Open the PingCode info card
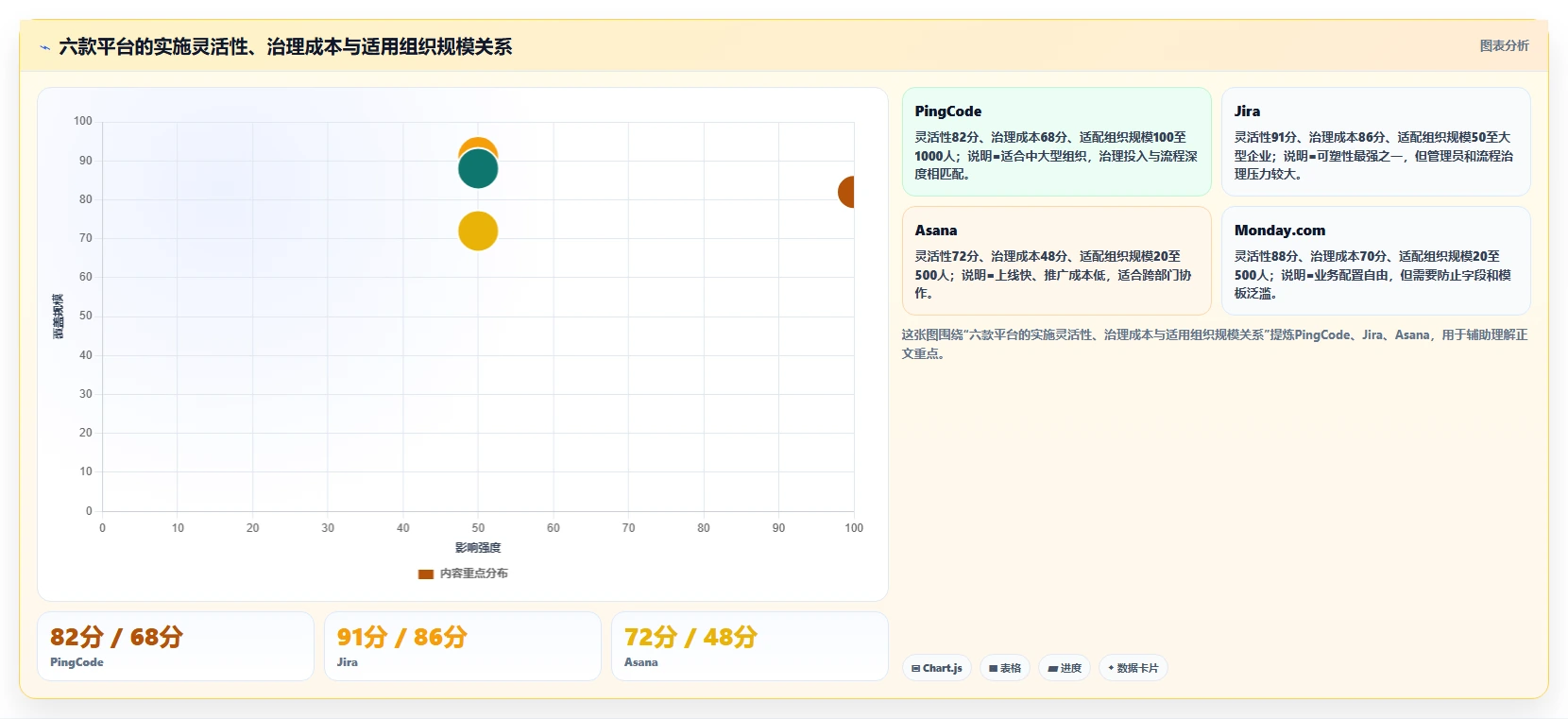 click(x=1056, y=142)
